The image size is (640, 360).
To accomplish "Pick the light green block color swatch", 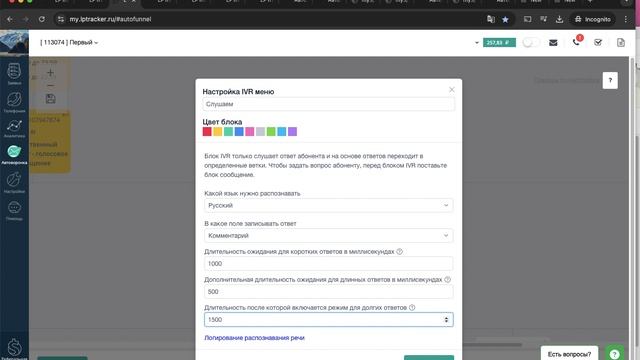I will (x=271, y=131).
